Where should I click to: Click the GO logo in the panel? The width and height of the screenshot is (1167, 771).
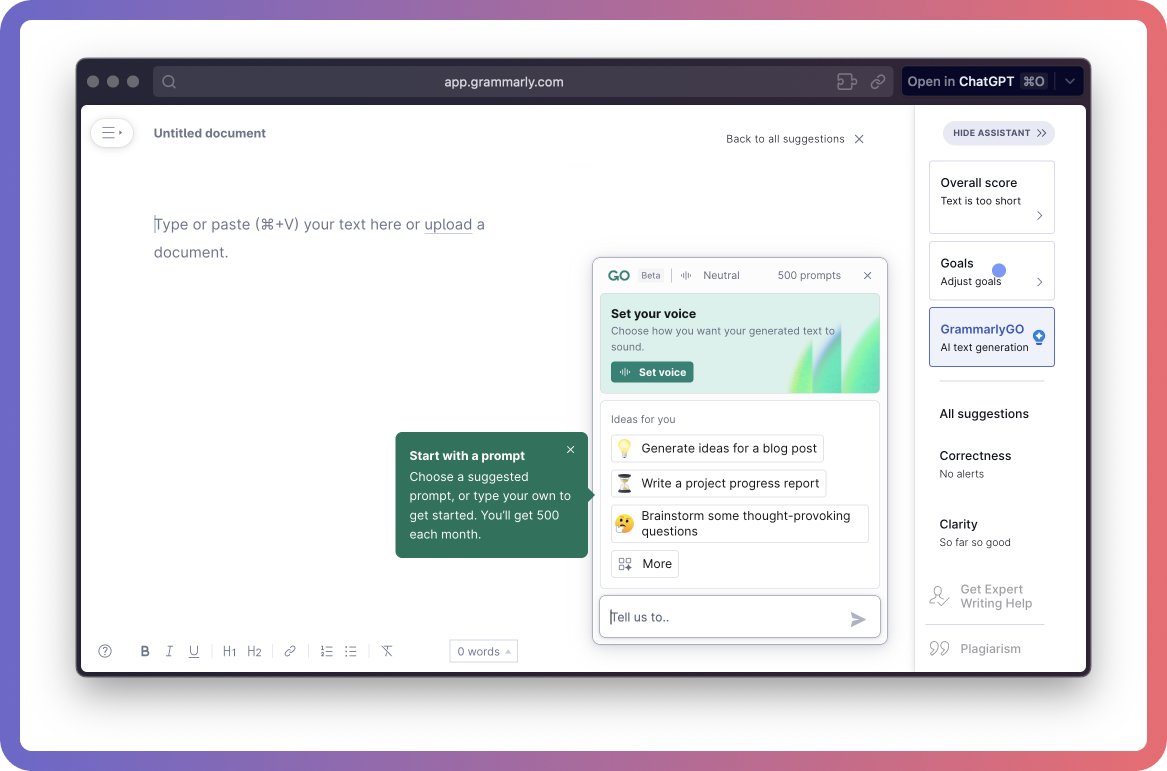(x=619, y=275)
